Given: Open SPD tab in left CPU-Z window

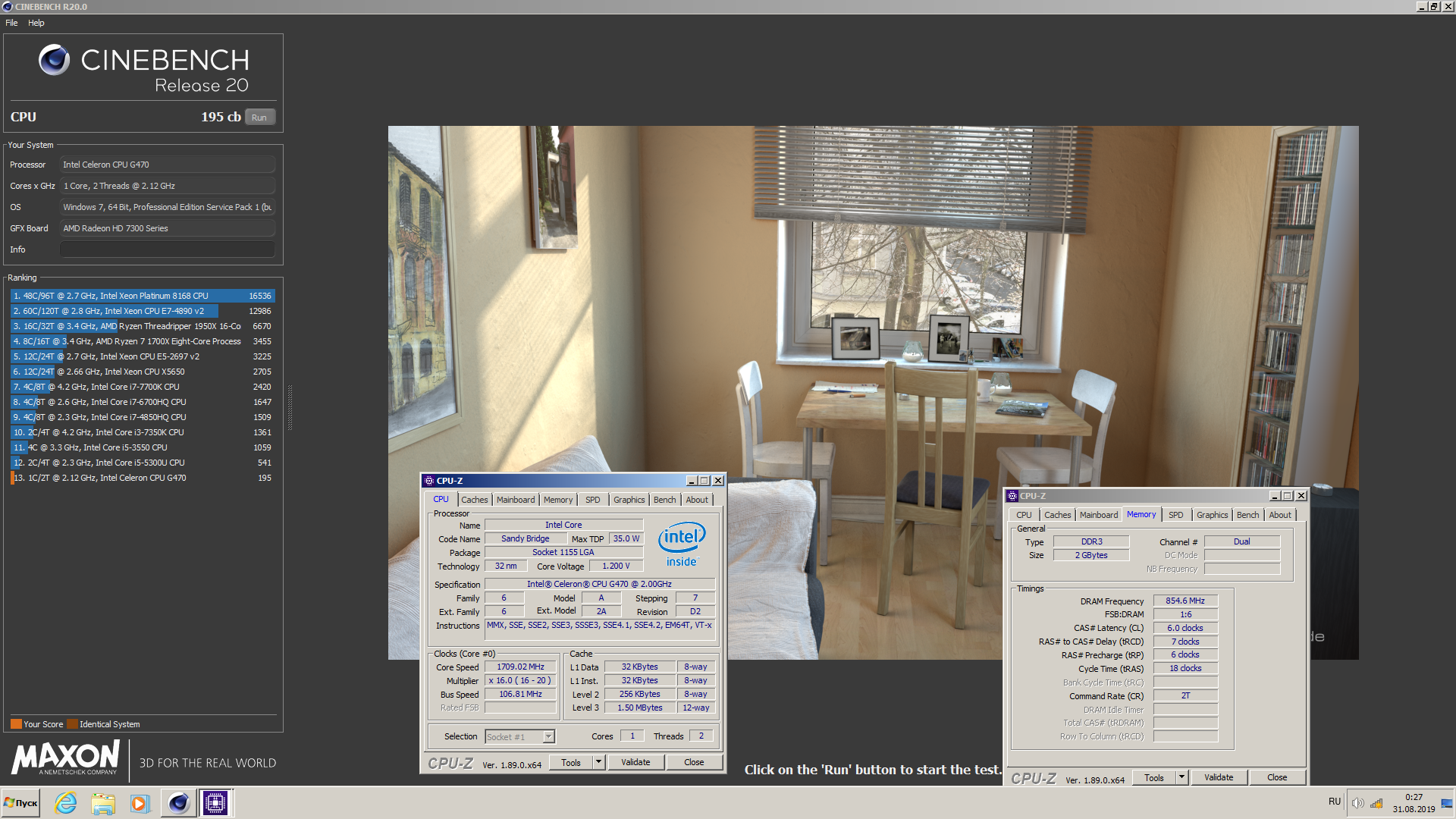Looking at the screenshot, I should 593,500.
